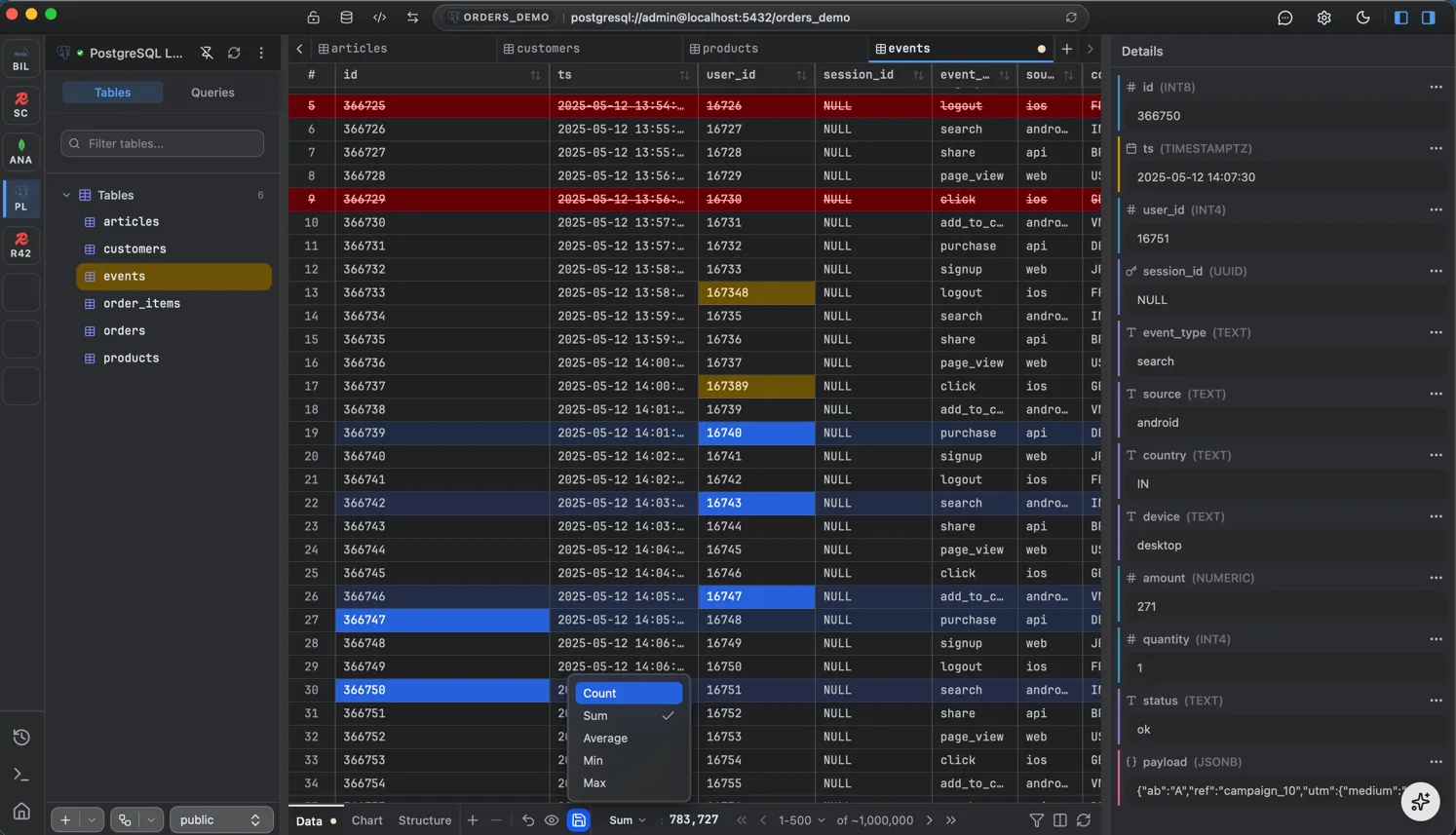Toggle the right Details panel
This screenshot has height=835, width=1456.
click(x=1429, y=18)
